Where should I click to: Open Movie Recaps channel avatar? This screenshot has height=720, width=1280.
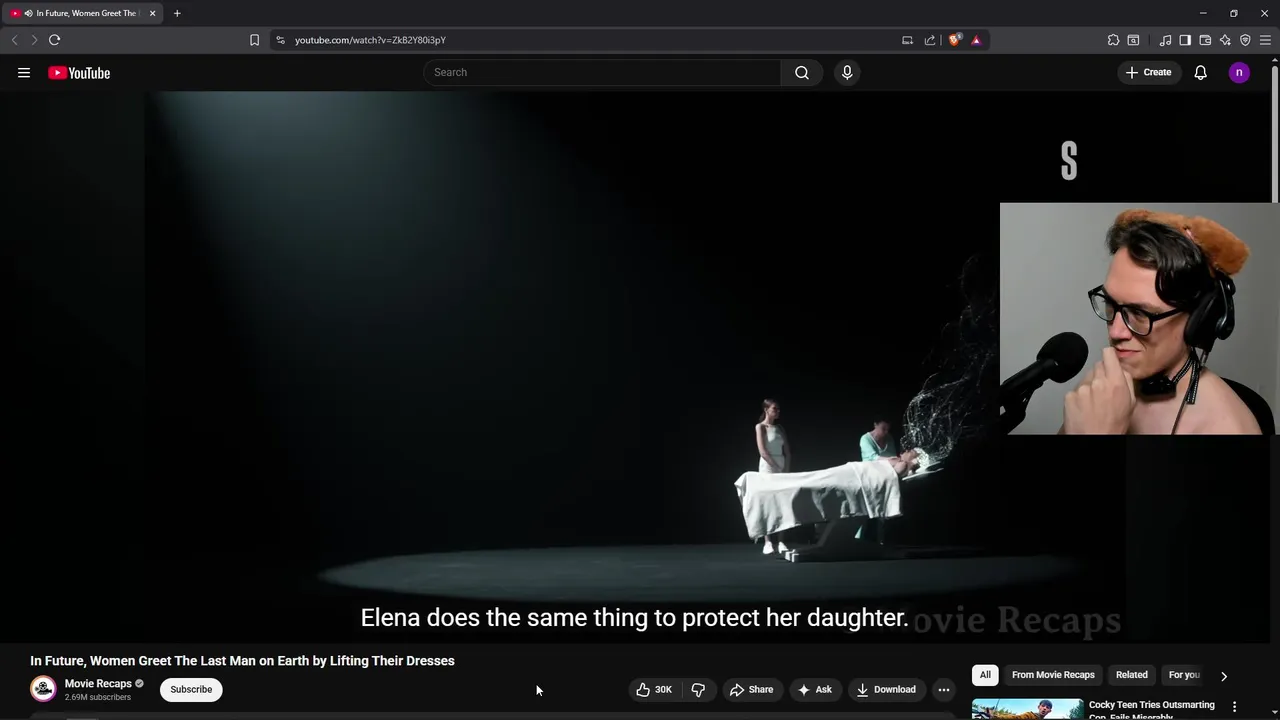(43, 689)
